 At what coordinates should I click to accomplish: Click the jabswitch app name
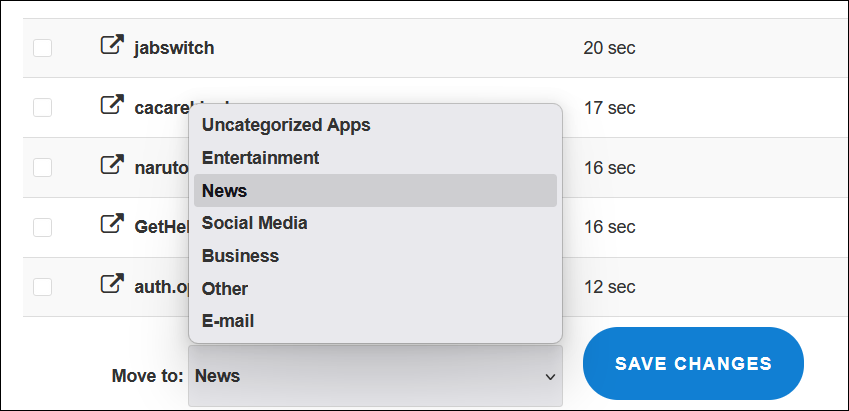tap(174, 48)
